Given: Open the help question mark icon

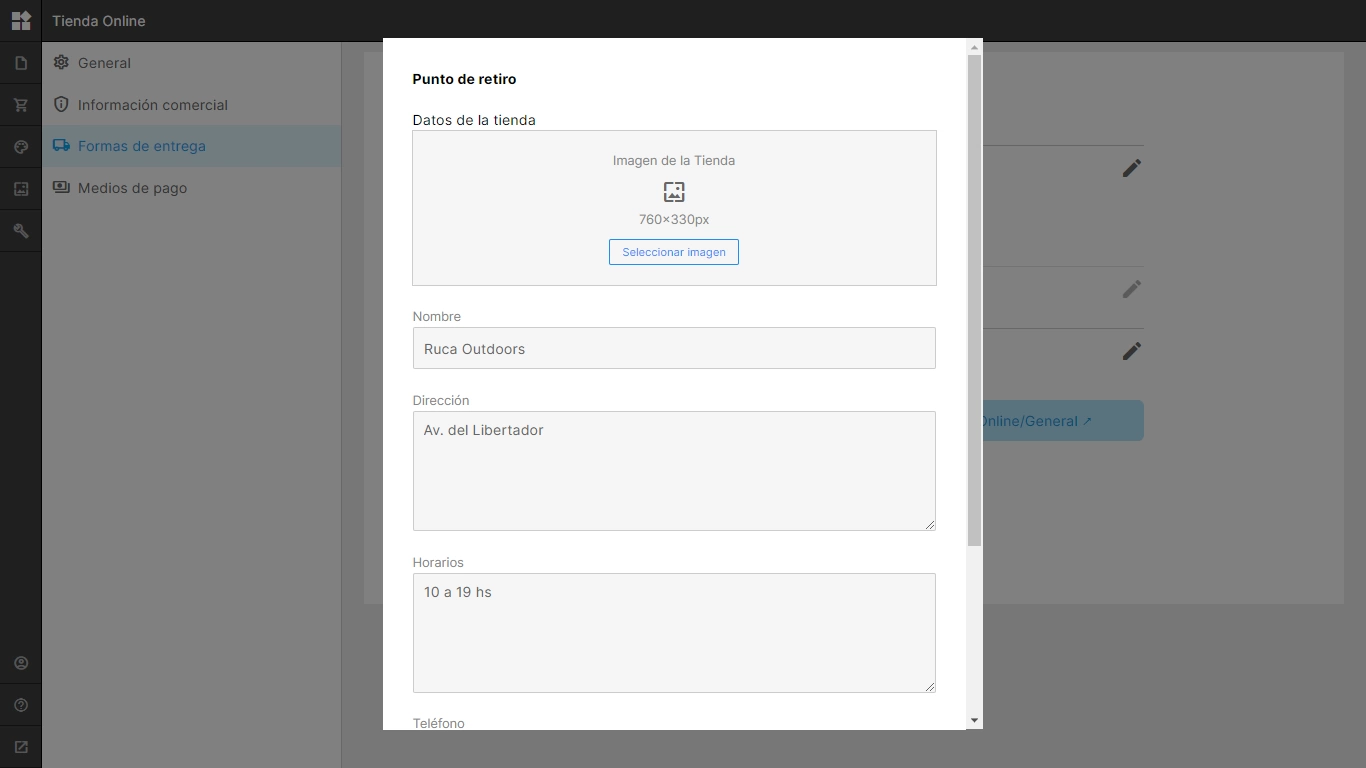Looking at the screenshot, I should click(x=21, y=705).
